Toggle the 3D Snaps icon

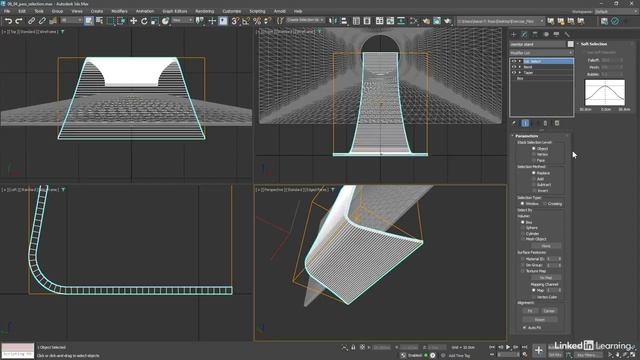pyautogui.click(x=235, y=21)
